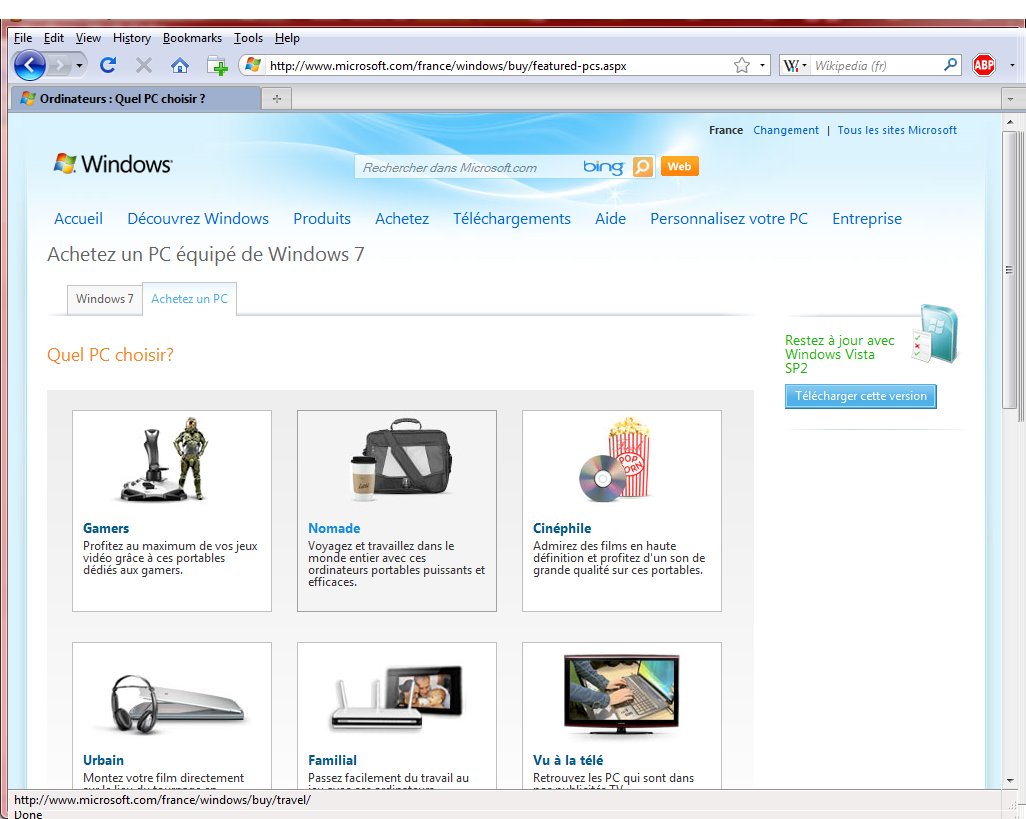
Task: Open the Découvrez Windows navigation link
Action: (x=198, y=218)
